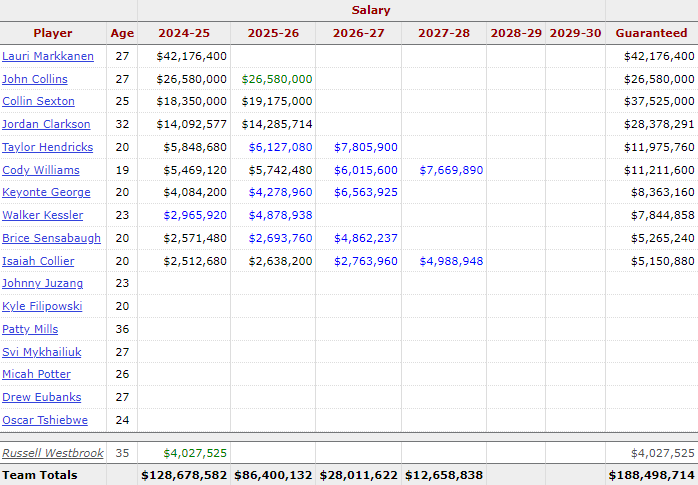Select Oscar Tshiebwe player link
Screen dimensions: 698x485
pos(45,420)
